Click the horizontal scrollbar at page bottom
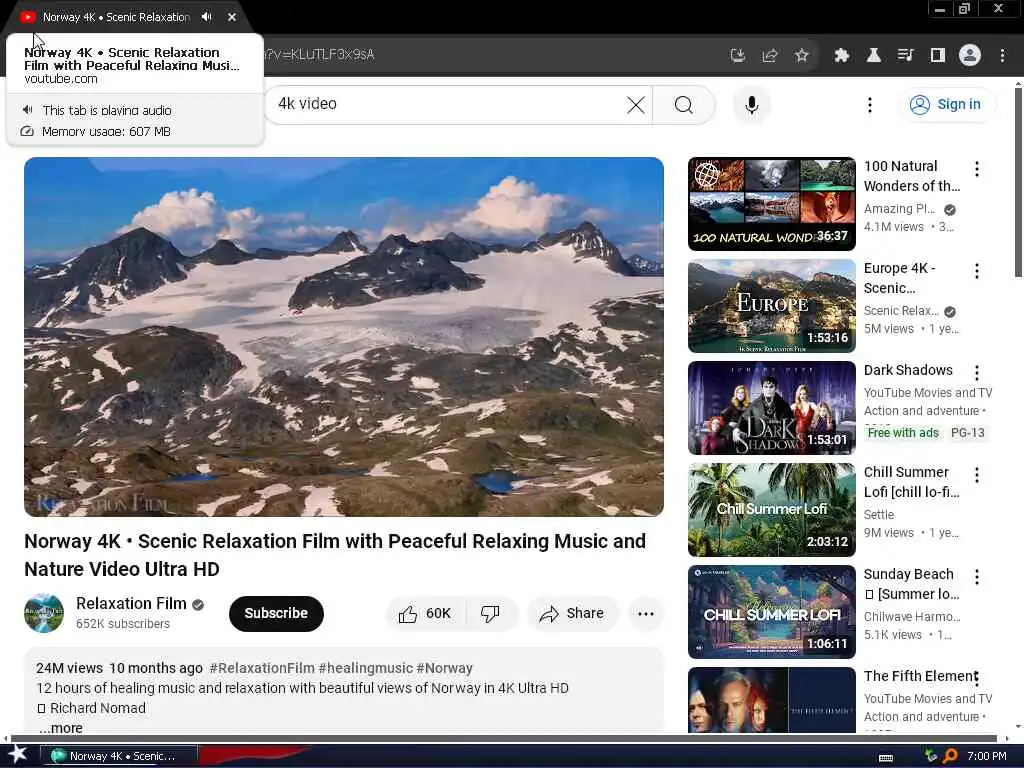 pyautogui.click(x=502, y=739)
